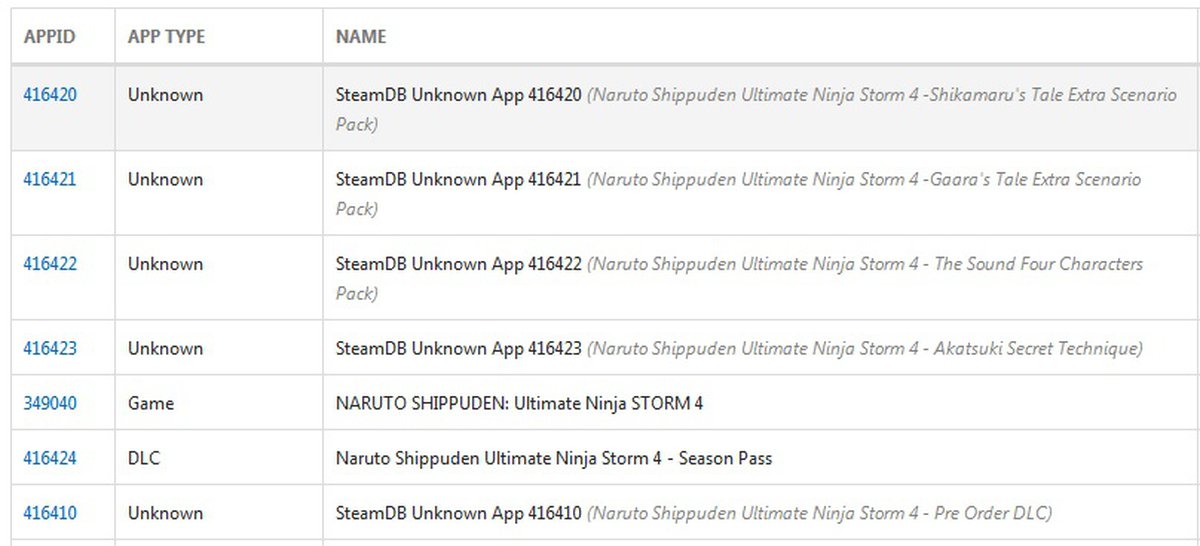Click the NAME column header
The image size is (1200, 546).
point(361,37)
